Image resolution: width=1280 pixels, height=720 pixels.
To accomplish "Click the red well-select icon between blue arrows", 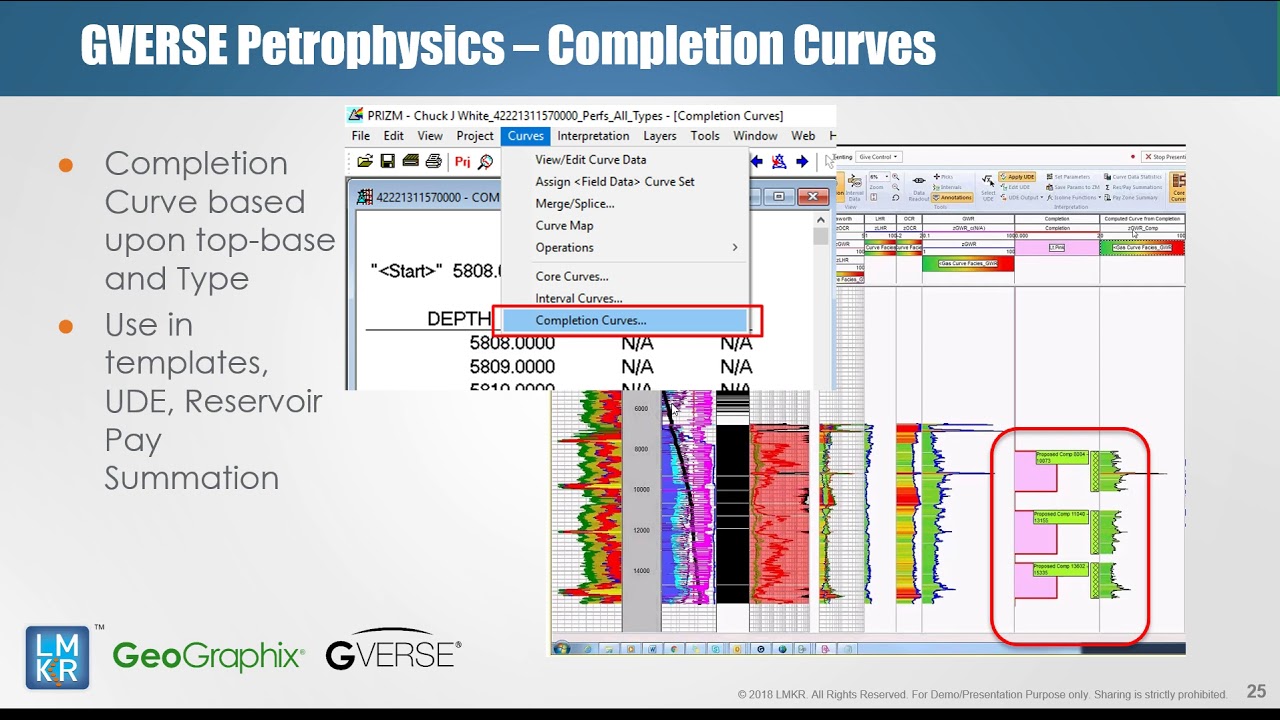I will [x=779, y=161].
